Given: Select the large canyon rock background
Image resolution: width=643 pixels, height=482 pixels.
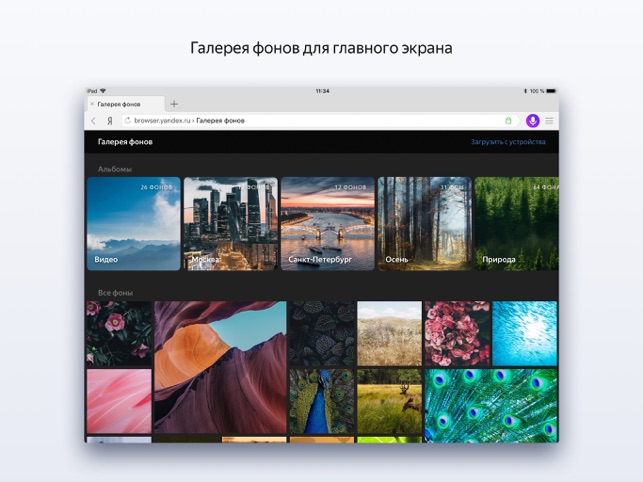Looking at the screenshot, I should point(220,368).
